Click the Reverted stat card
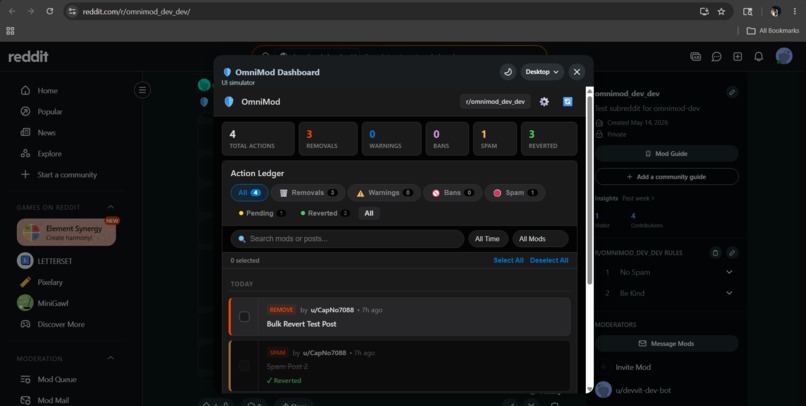 [x=549, y=139]
